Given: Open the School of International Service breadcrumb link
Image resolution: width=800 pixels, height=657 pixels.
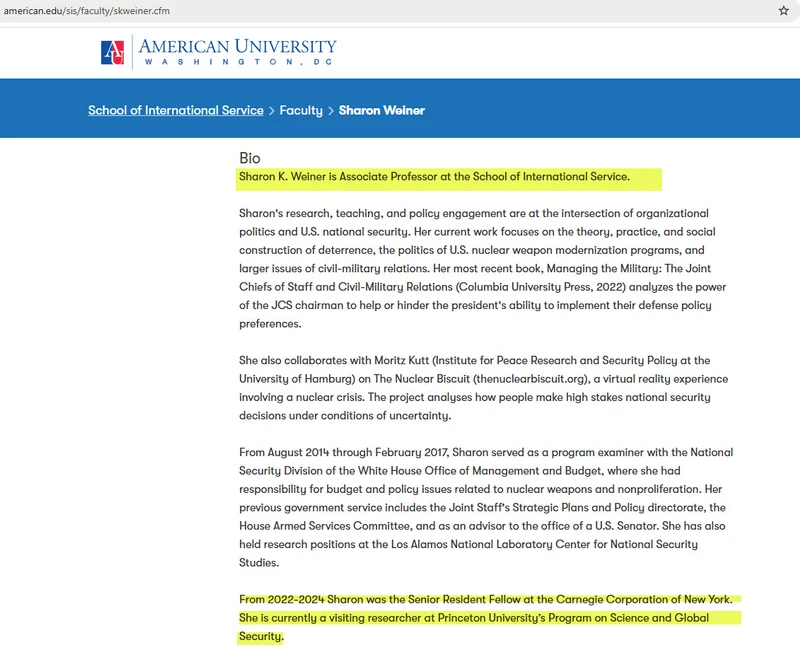Looking at the screenshot, I should pyautogui.click(x=176, y=110).
